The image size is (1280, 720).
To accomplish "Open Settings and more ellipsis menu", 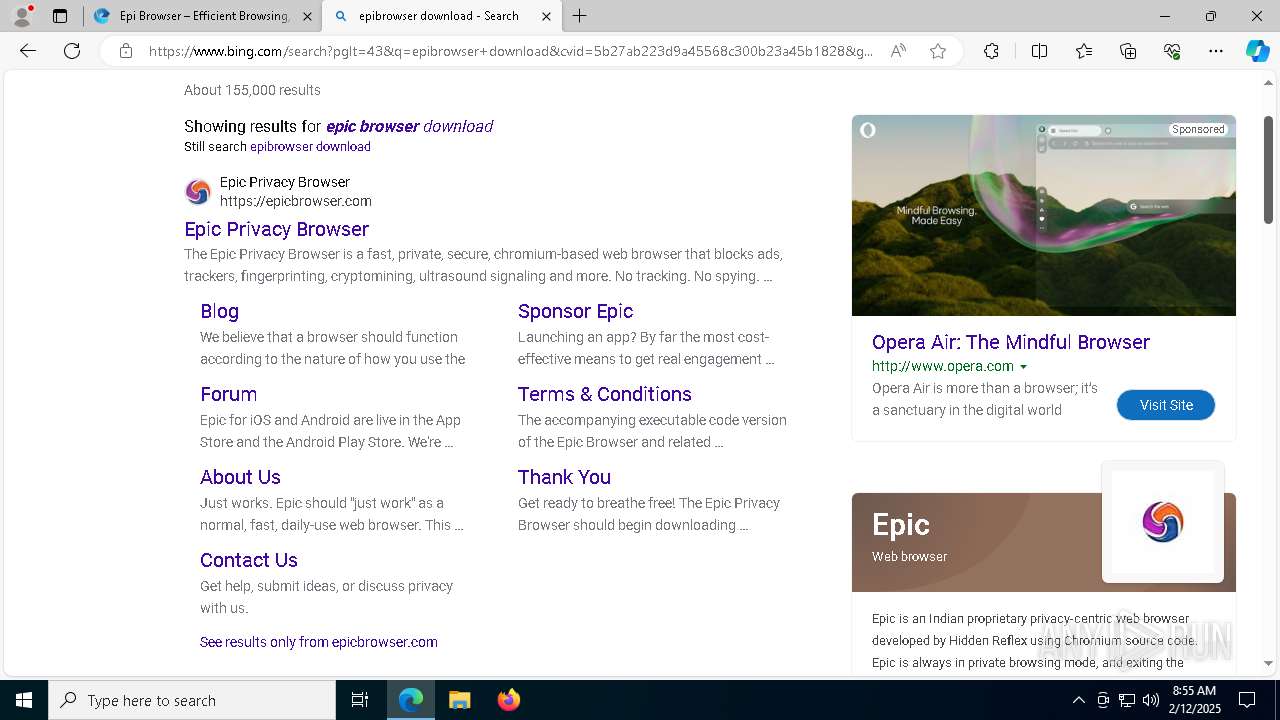I will point(1216,51).
